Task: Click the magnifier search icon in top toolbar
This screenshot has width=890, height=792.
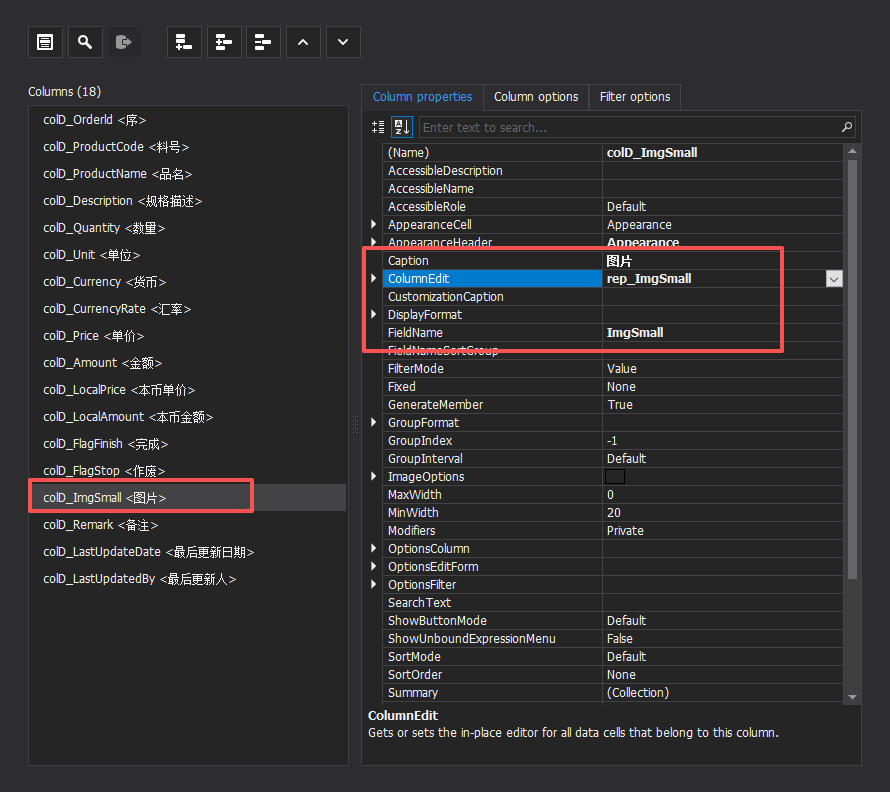Action: tap(85, 41)
